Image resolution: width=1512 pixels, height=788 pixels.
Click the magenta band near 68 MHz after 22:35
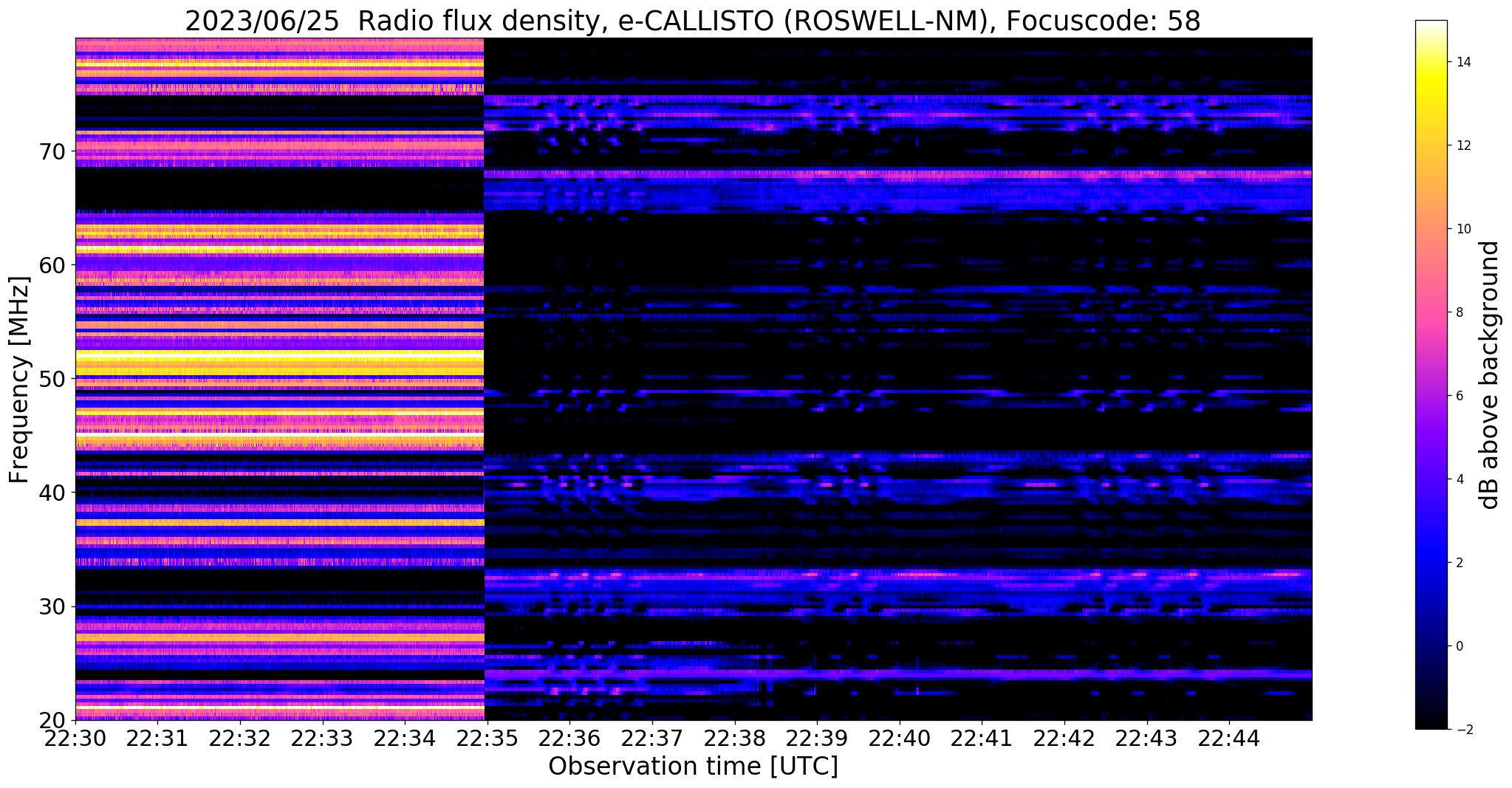[x=897, y=174]
